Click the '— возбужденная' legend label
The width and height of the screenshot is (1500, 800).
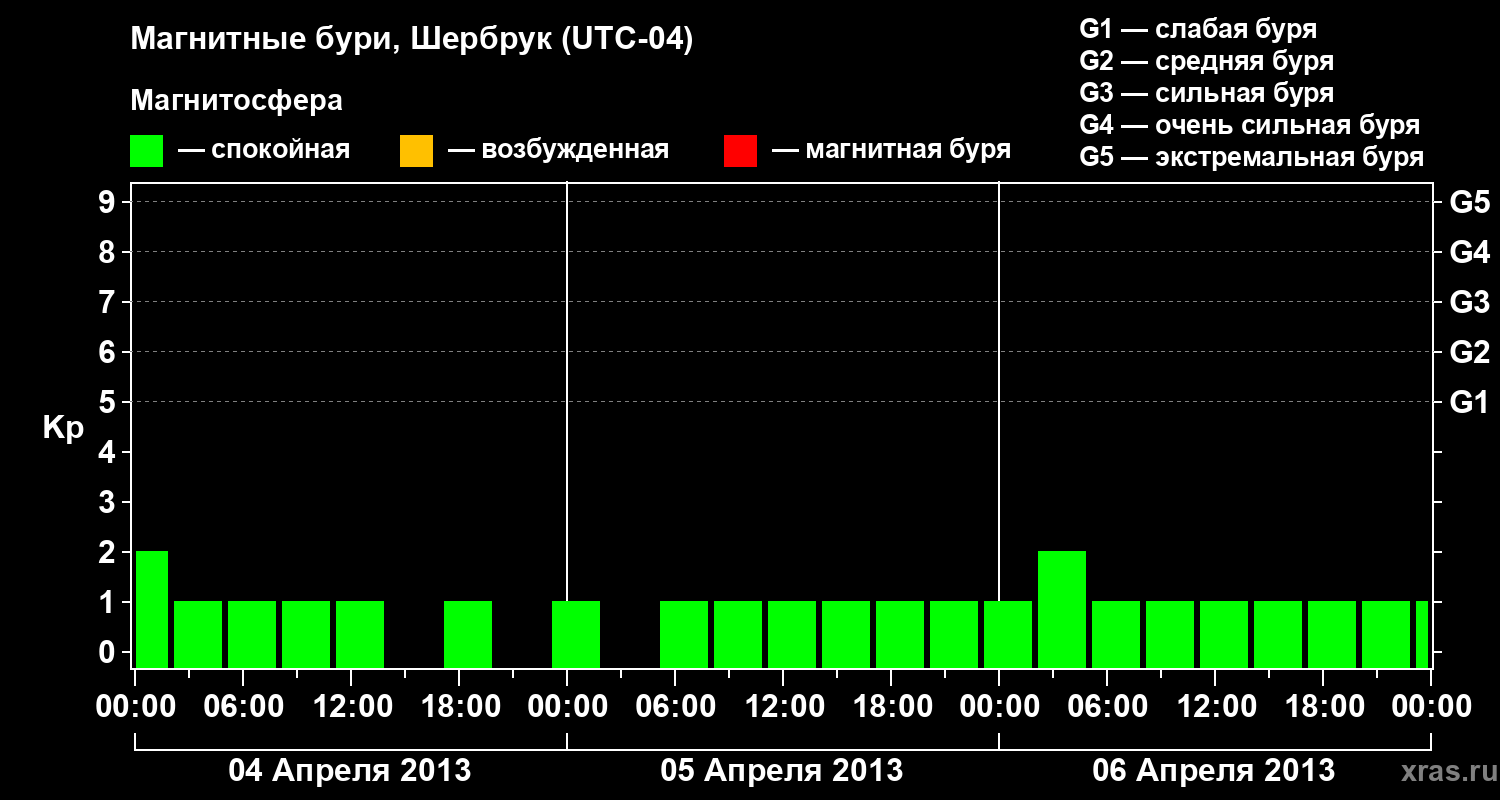pos(558,150)
